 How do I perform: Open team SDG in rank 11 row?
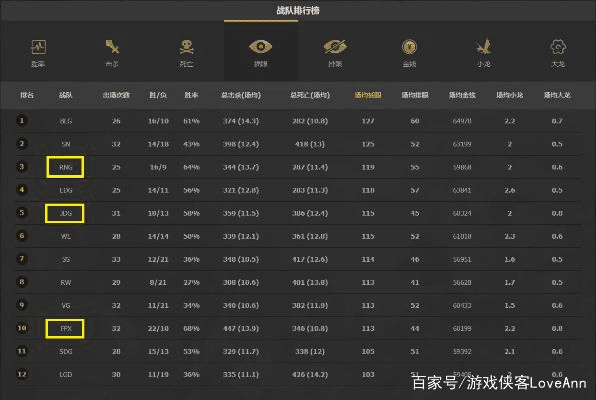[x=66, y=352]
